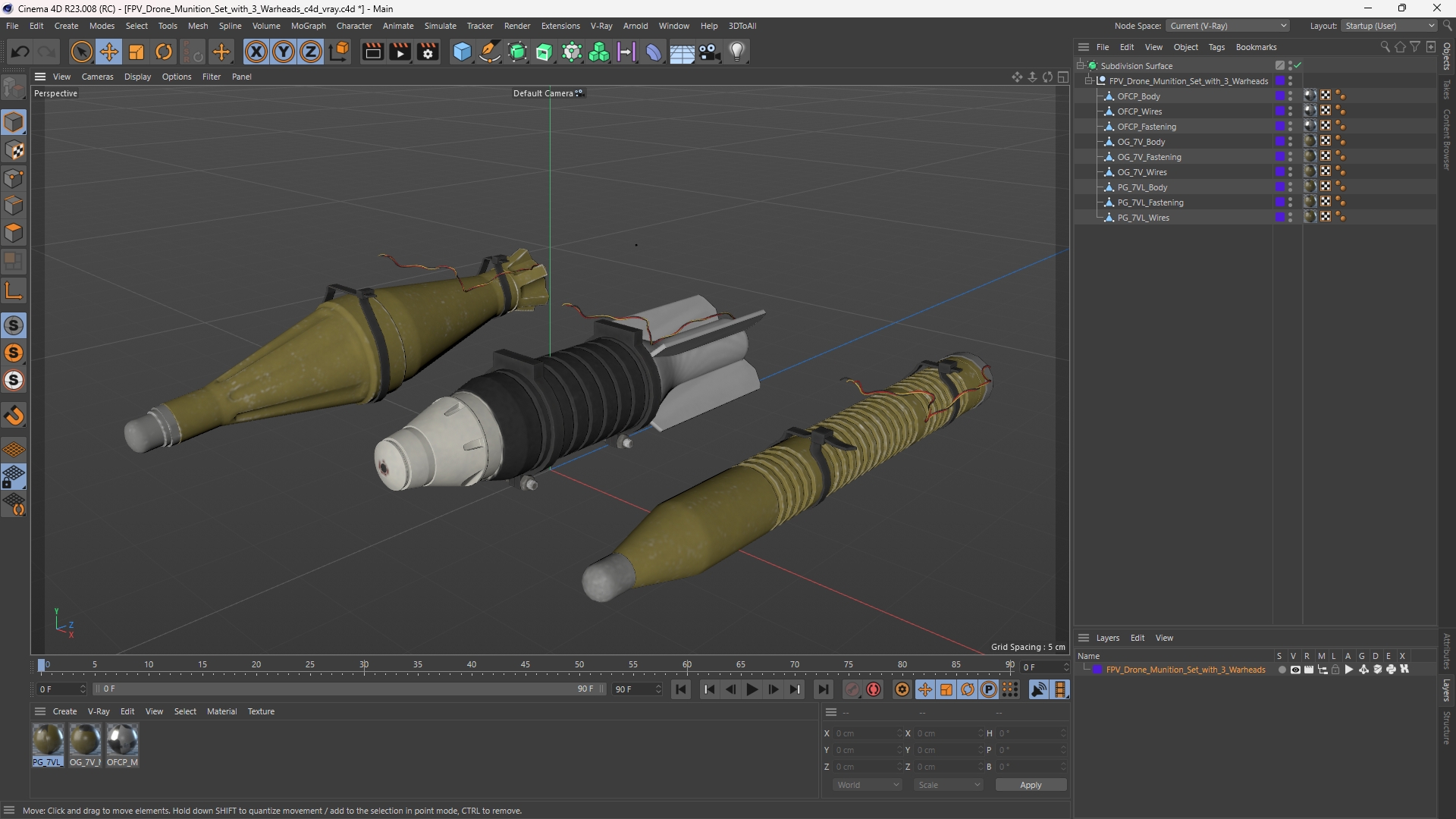Switch to Texture mode in left palette
Viewport: 1456px width, 819px height.
pos(14,150)
